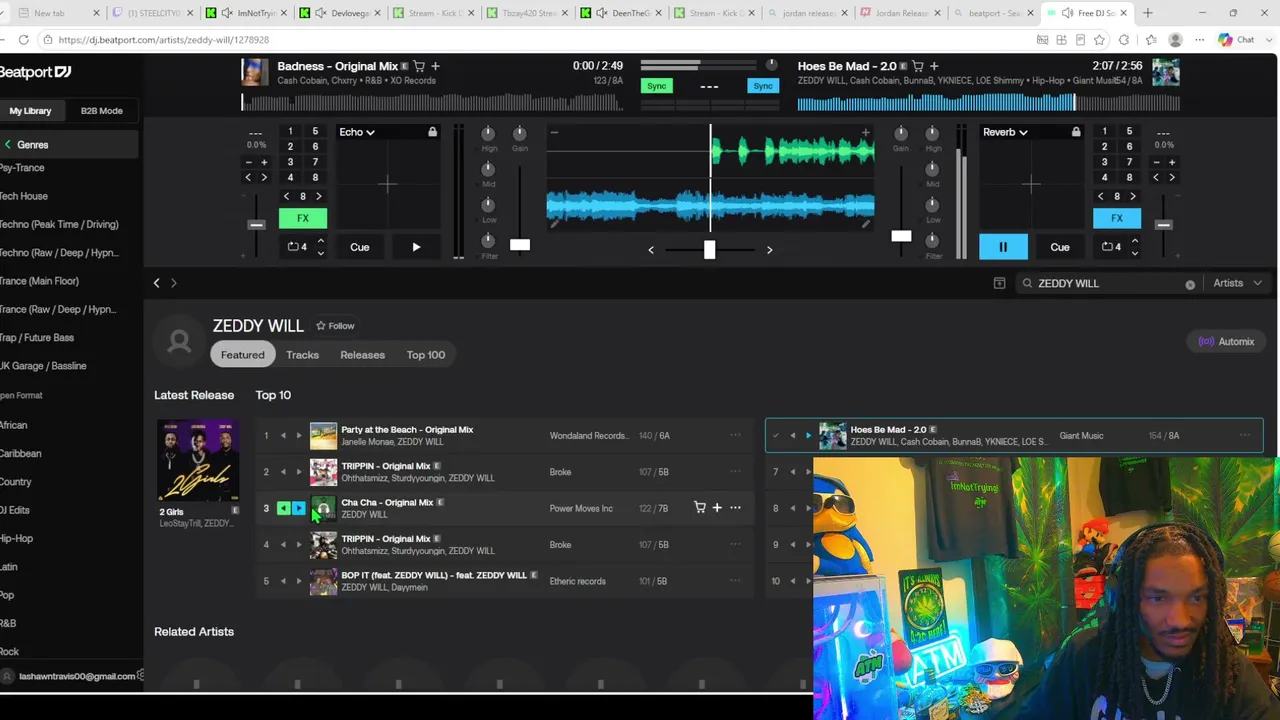Toggle right deck FX button

[x=1117, y=218]
